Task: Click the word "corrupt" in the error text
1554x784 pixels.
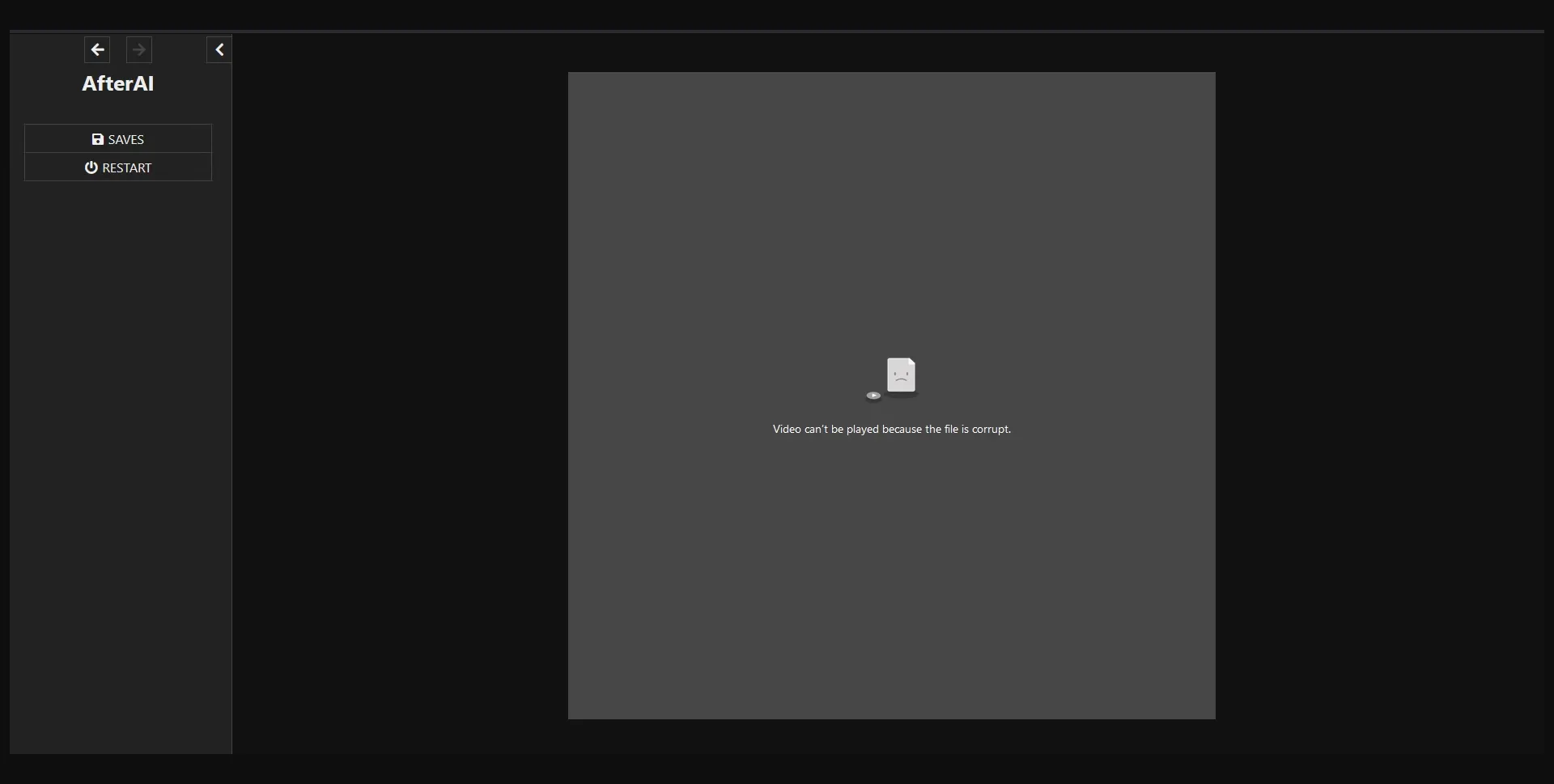Action: click(990, 429)
